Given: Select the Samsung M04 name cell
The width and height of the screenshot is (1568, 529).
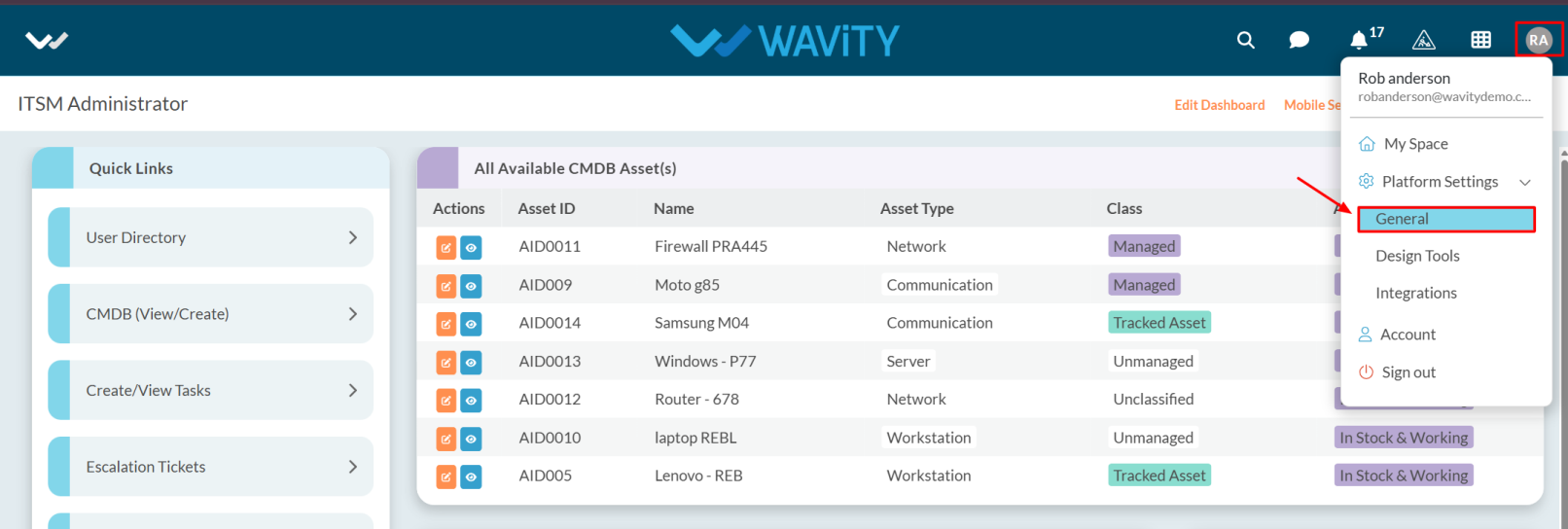Looking at the screenshot, I should [x=702, y=323].
